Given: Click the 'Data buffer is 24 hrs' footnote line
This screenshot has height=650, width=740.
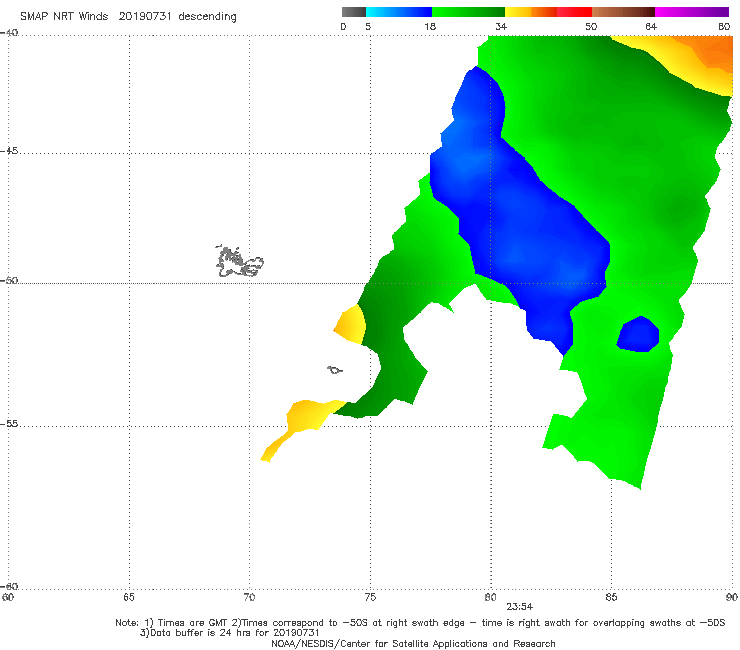Looking at the screenshot, I should point(229,633).
